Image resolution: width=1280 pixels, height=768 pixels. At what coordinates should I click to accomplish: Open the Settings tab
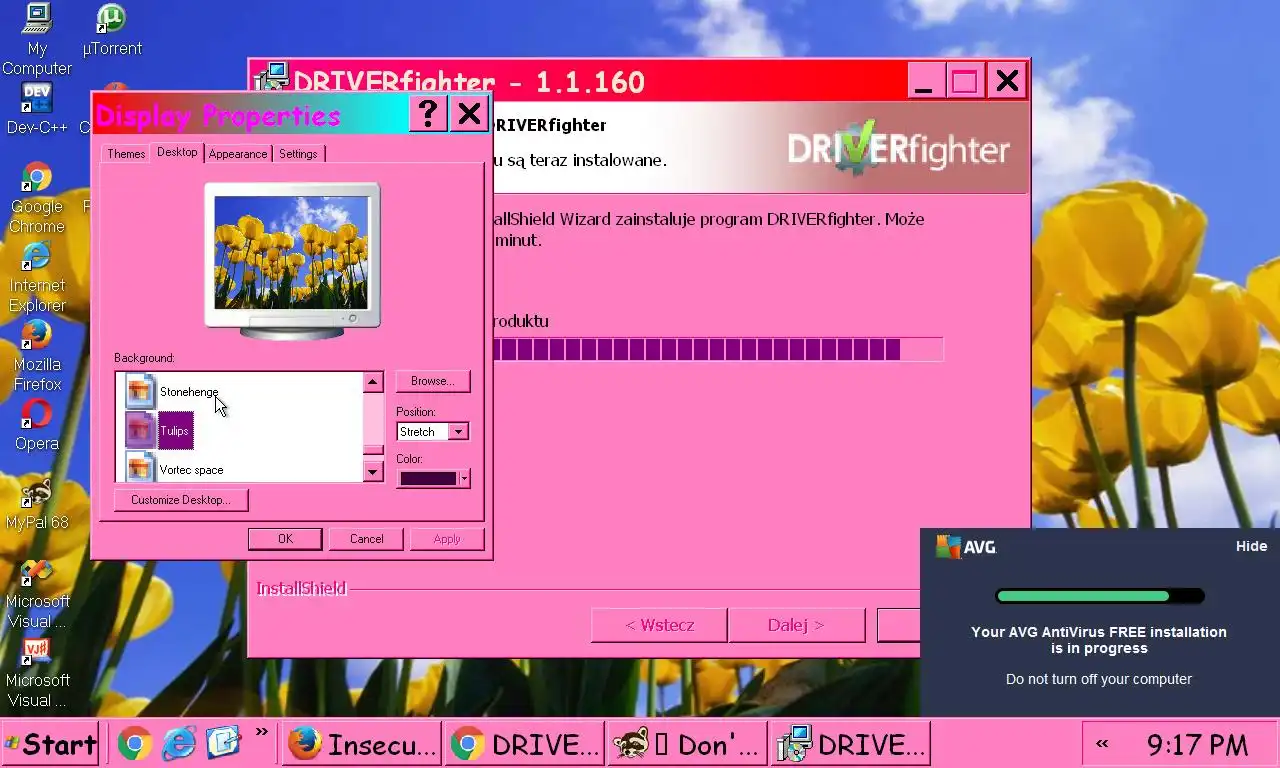point(298,154)
